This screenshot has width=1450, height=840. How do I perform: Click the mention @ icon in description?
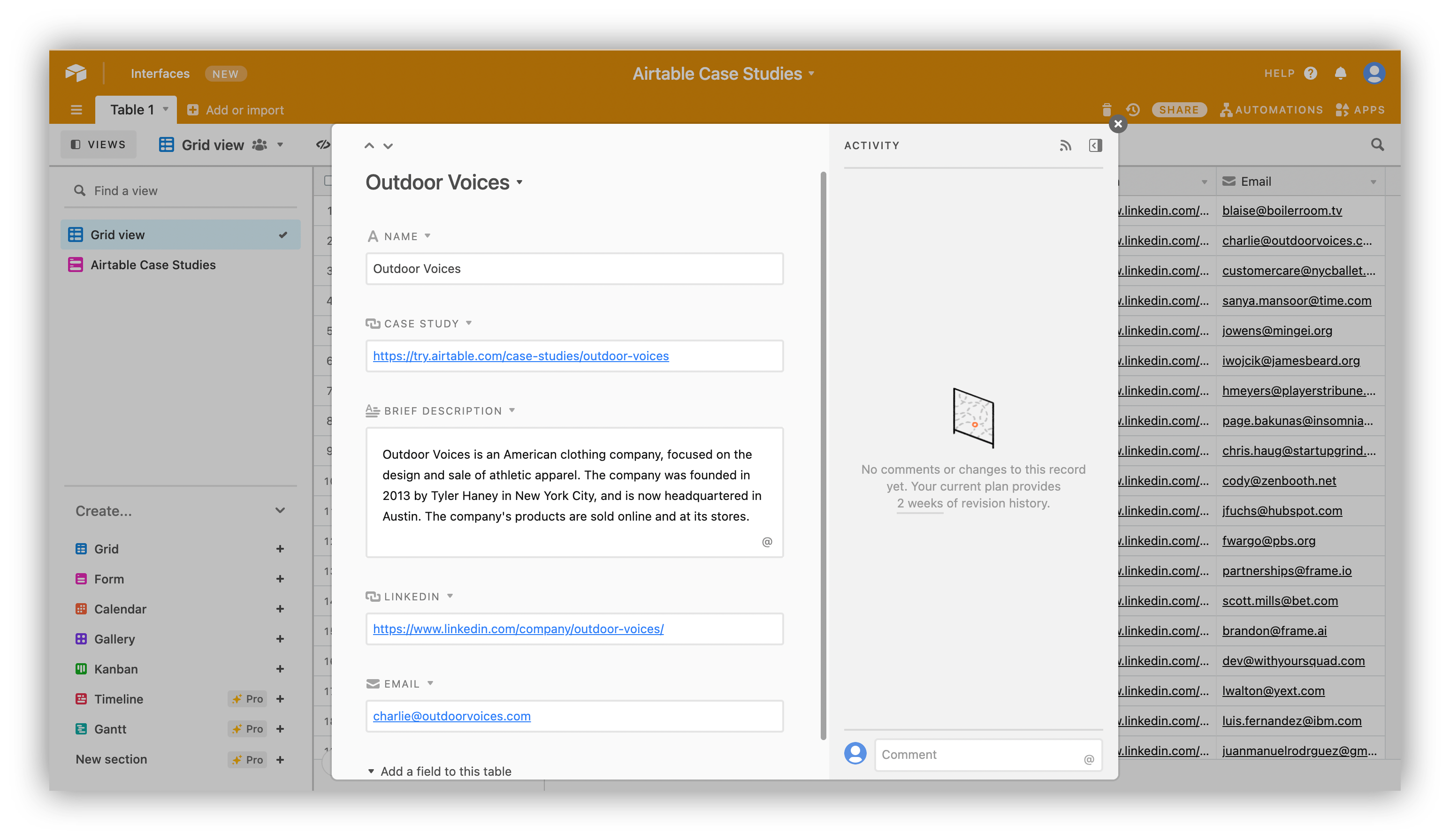767,542
